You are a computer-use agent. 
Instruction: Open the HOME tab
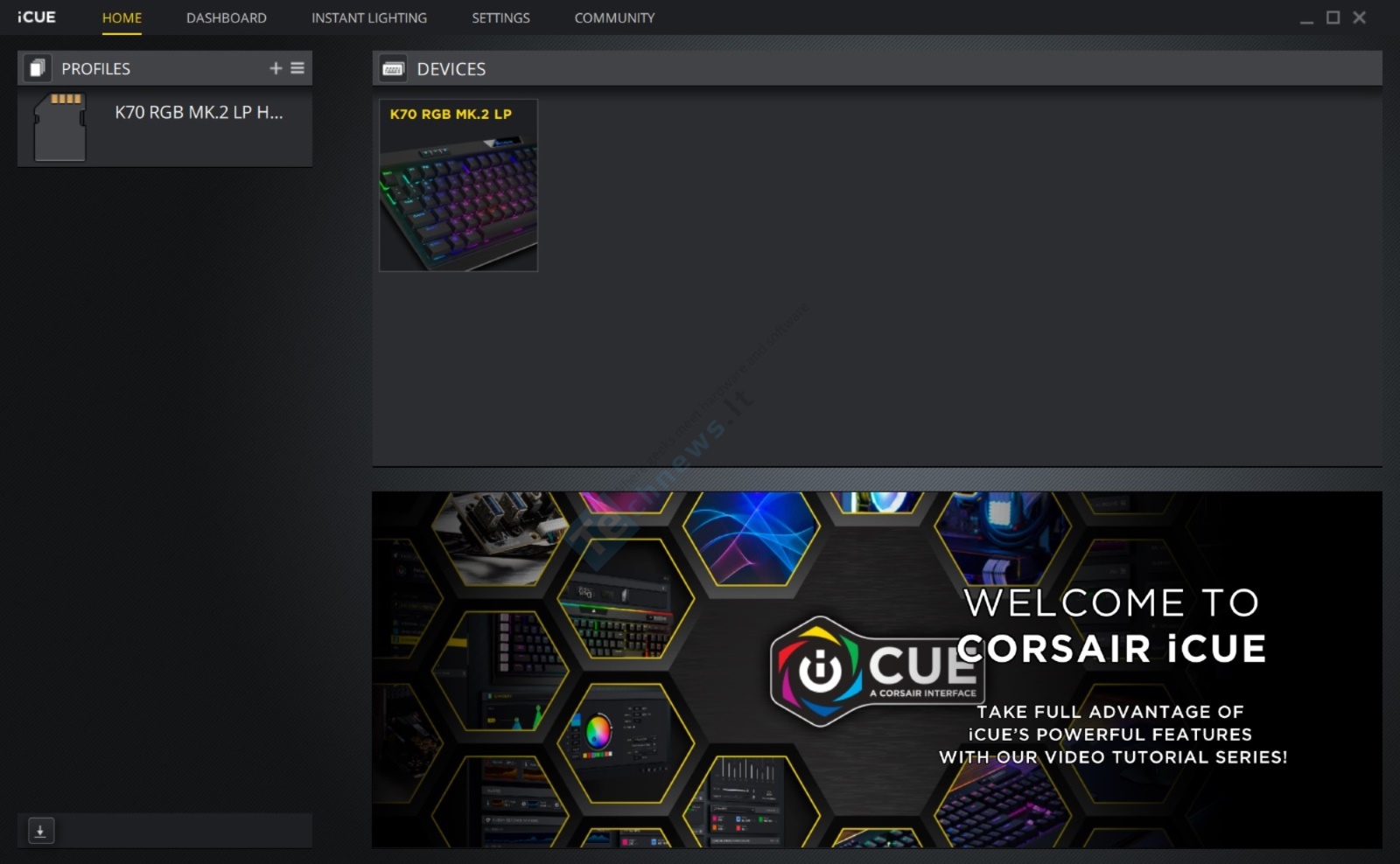click(x=122, y=17)
